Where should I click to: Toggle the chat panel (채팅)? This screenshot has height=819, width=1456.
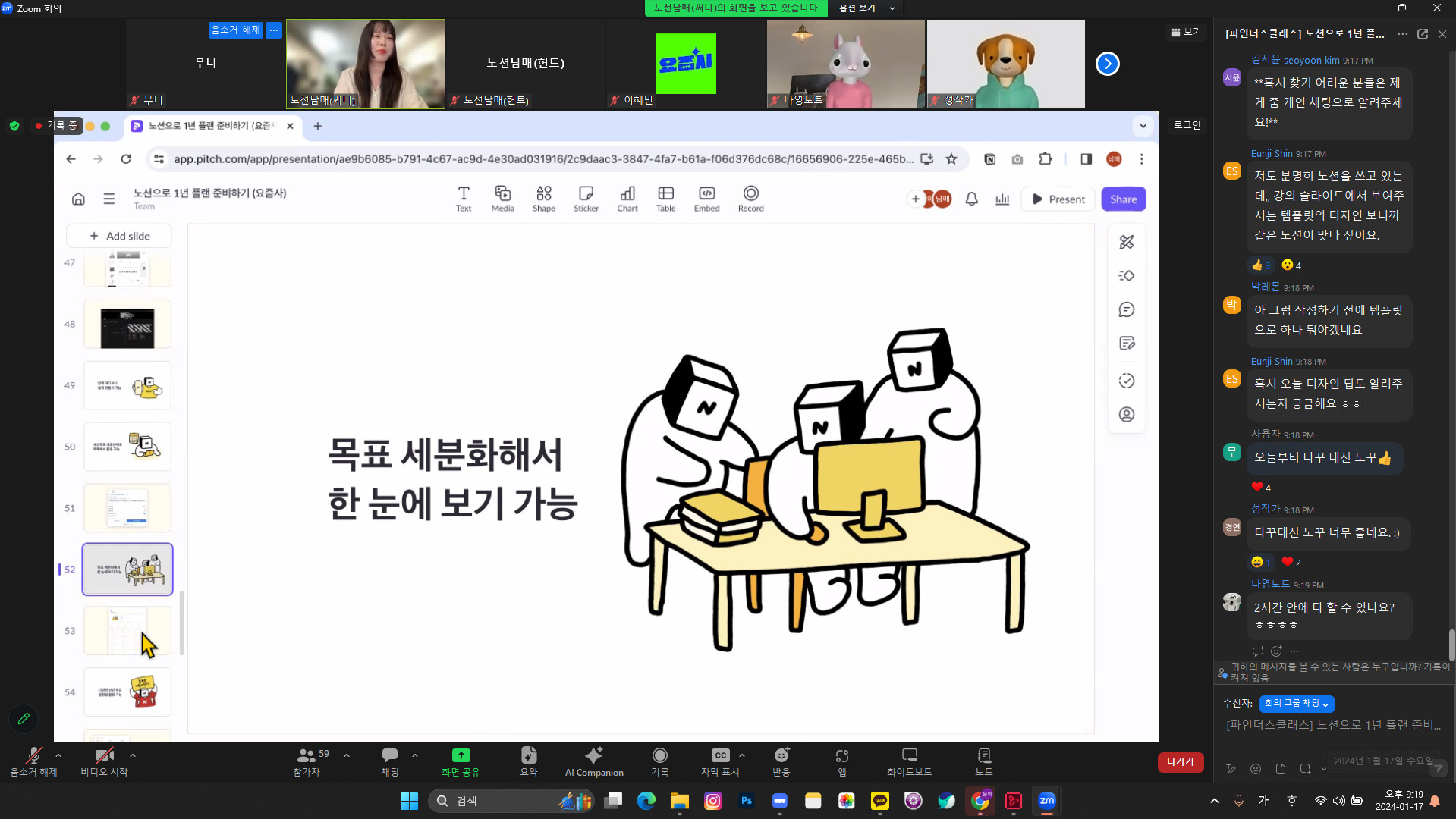tap(390, 761)
